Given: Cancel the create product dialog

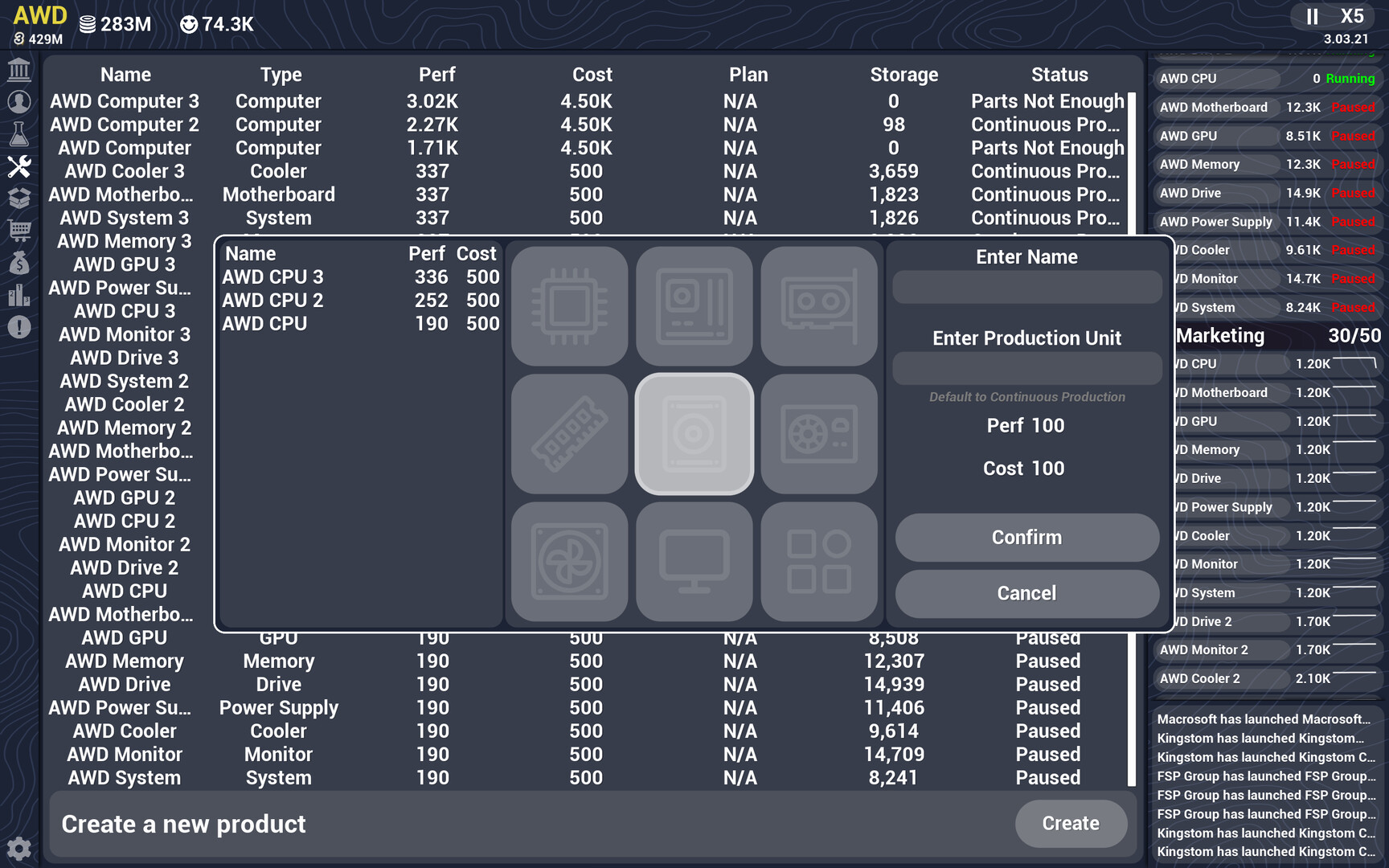Looking at the screenshot, I should point(1026,593).
